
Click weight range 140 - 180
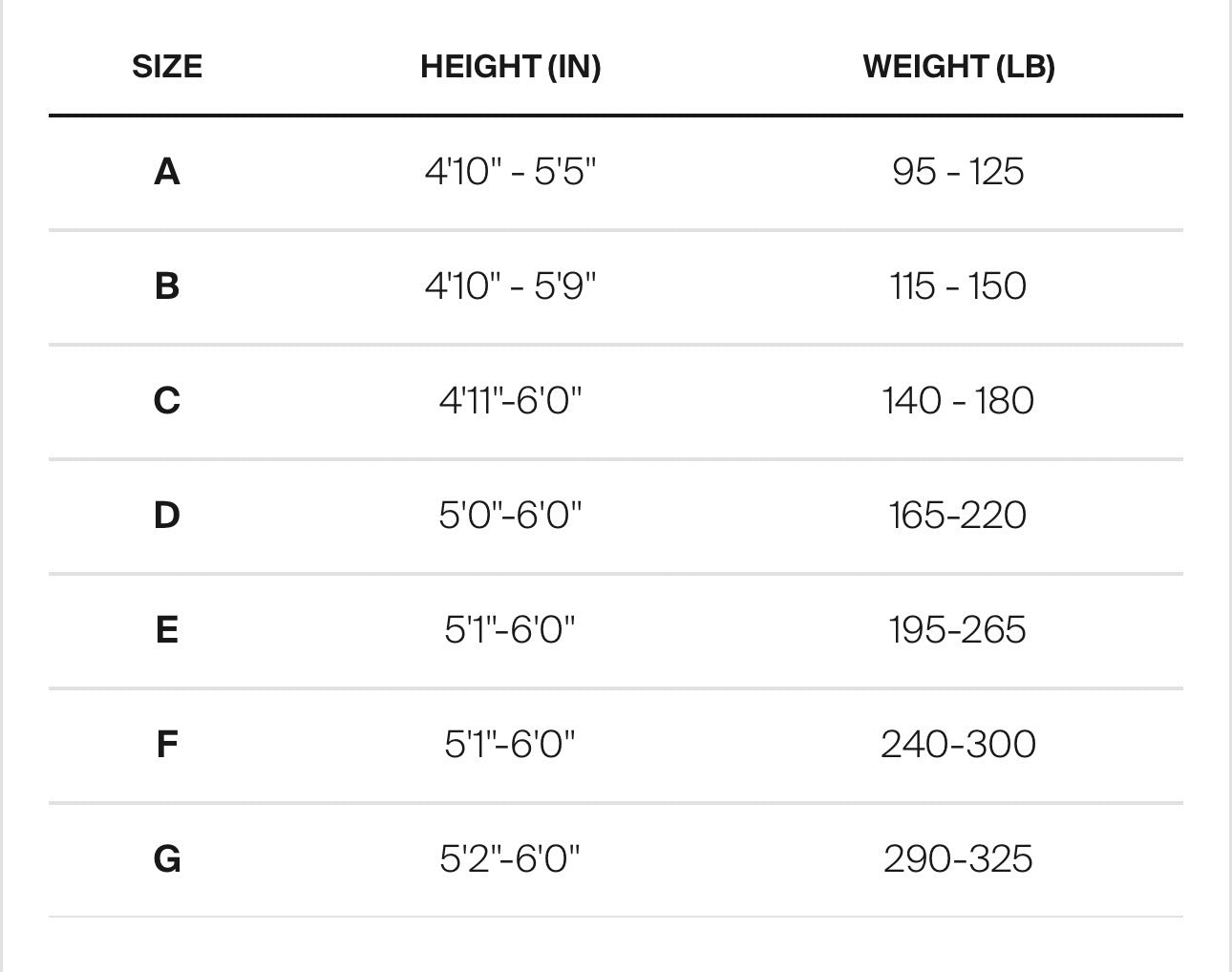(959, 400)
